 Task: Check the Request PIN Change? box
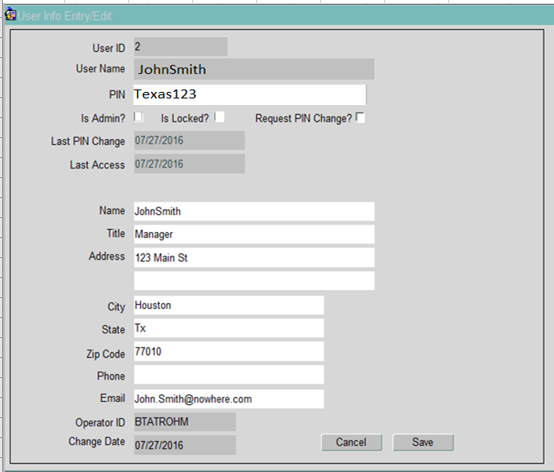(x=360, y=117)
